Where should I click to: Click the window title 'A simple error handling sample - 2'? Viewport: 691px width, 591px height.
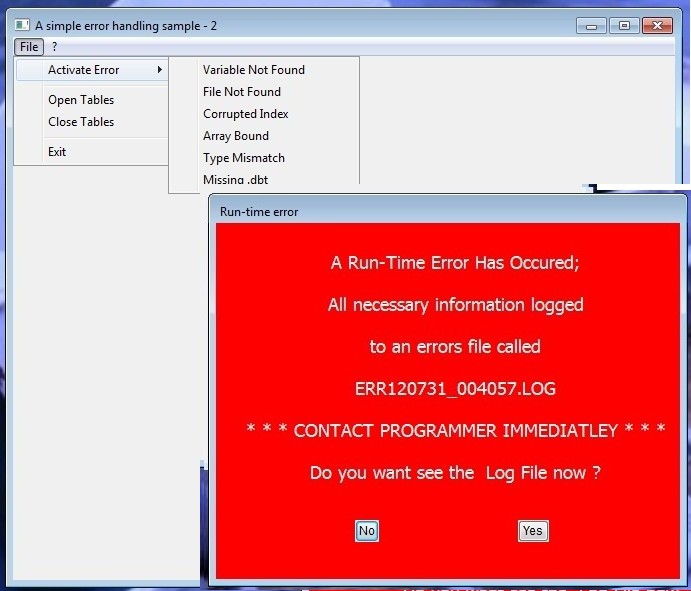pos(126,26)
